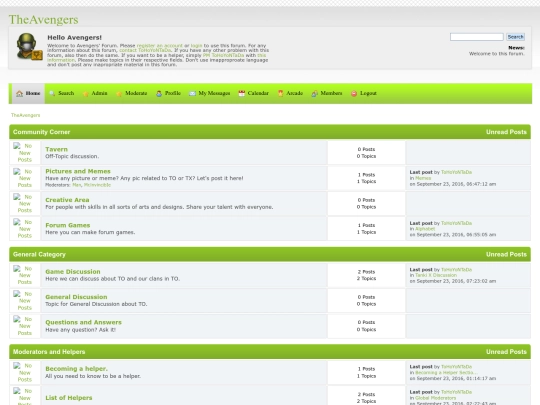Click TheAvengers site title
Image resolution: width=540 pixels, height=405 pixels.
coord(43,20)
